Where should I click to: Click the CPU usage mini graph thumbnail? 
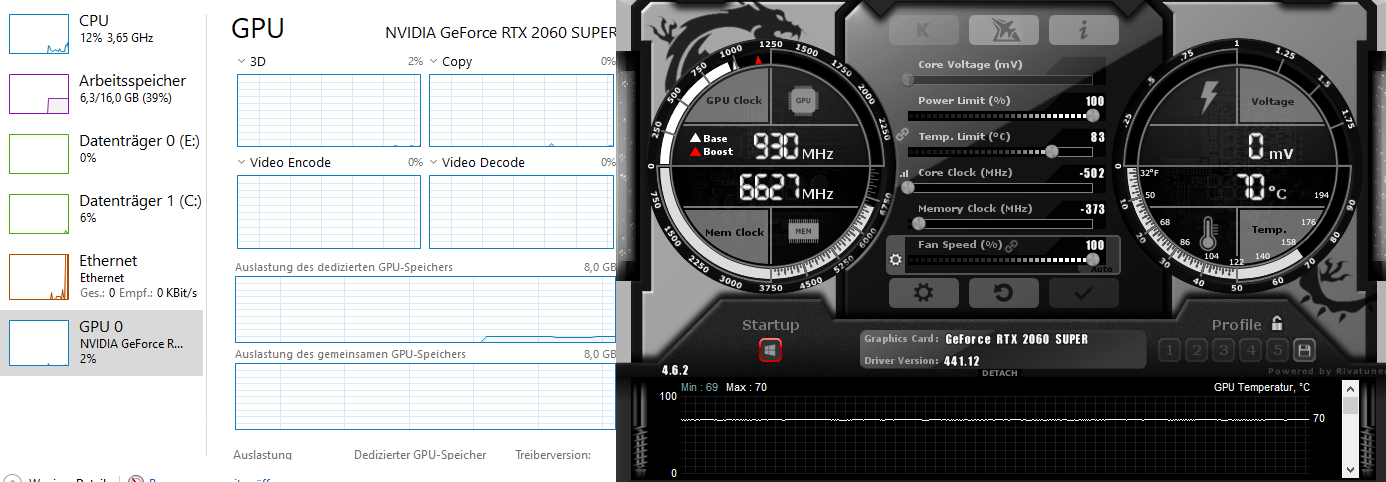click(x=39, y=33)
